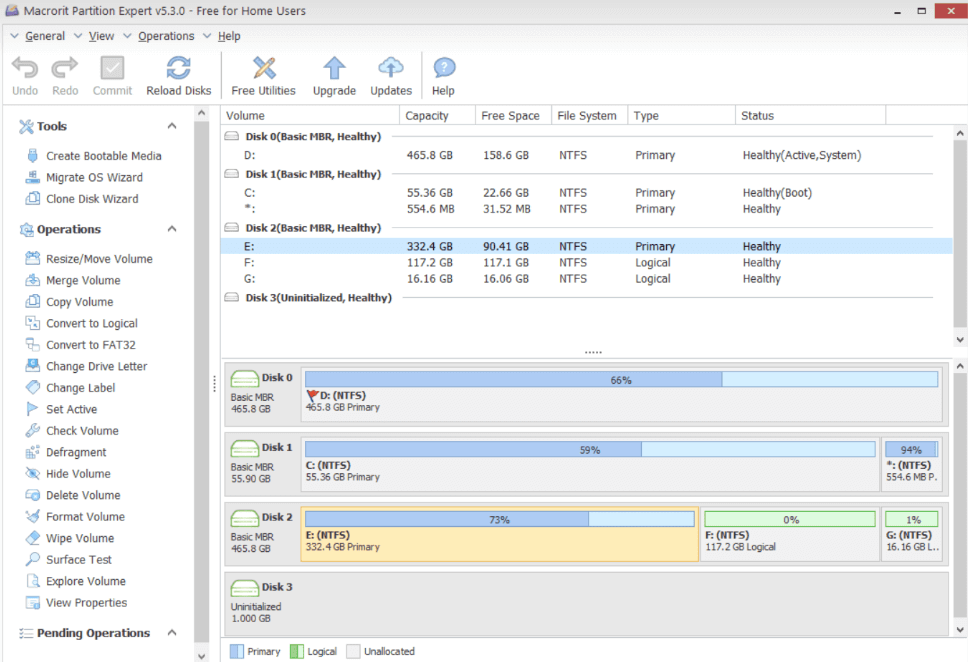Viewport: 968px width, 662px height.
Task: Select E: partition block in disk map
Action: click(499, 534)
